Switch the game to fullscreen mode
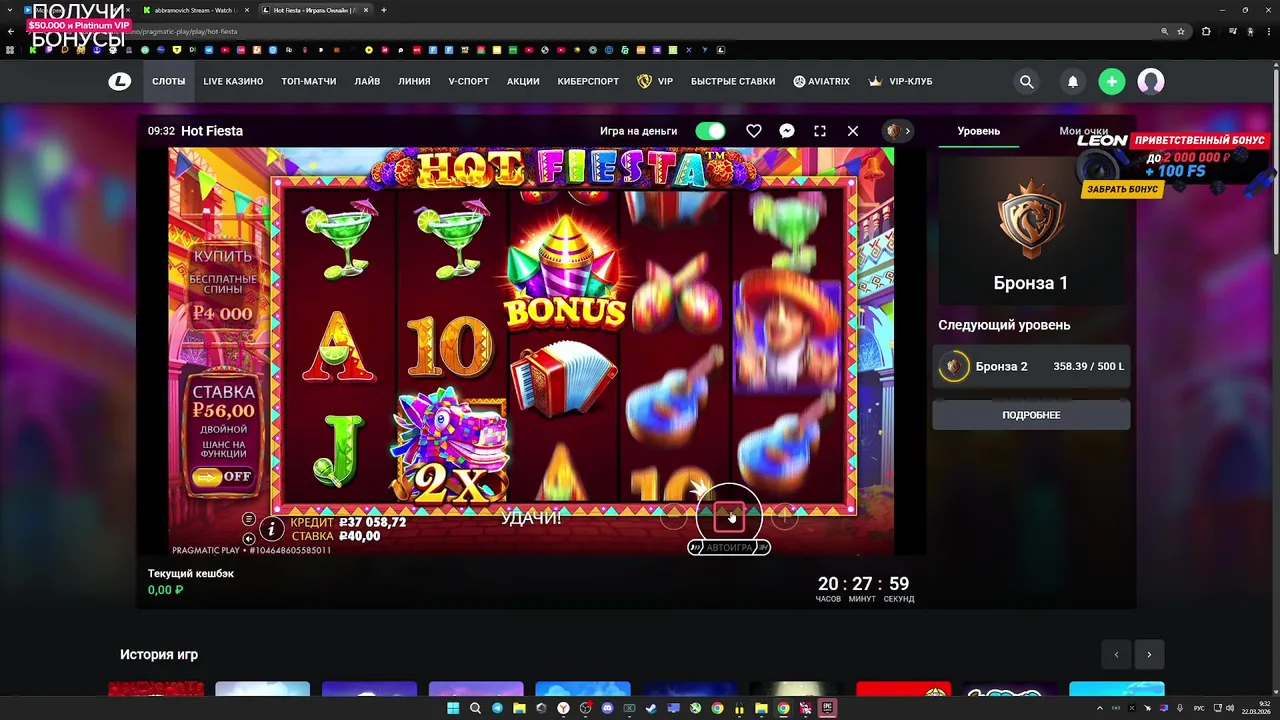 click(820, 131)
